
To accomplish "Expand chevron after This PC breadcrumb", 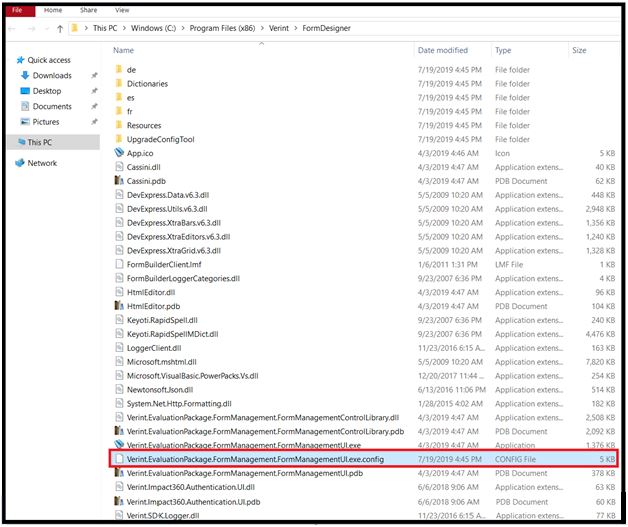I will 124,28.
